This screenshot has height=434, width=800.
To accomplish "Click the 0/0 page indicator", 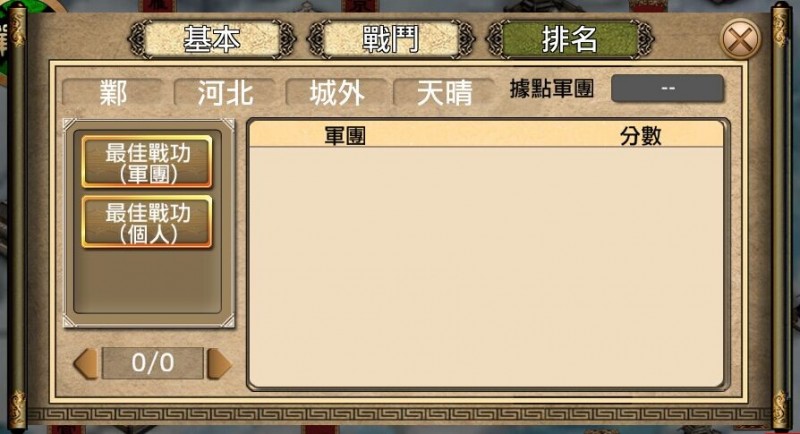I will point(153,363).
